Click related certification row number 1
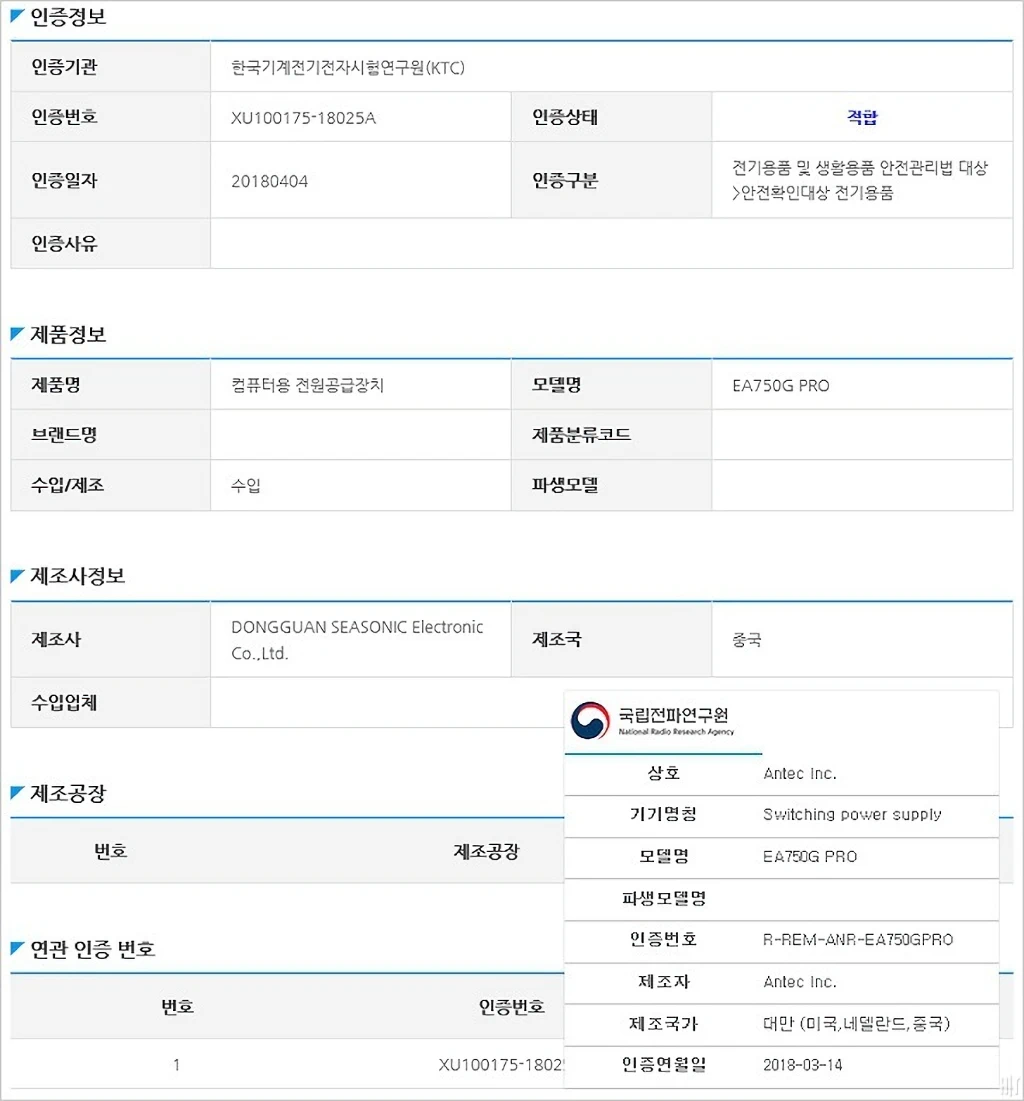 coord(176,1065)
